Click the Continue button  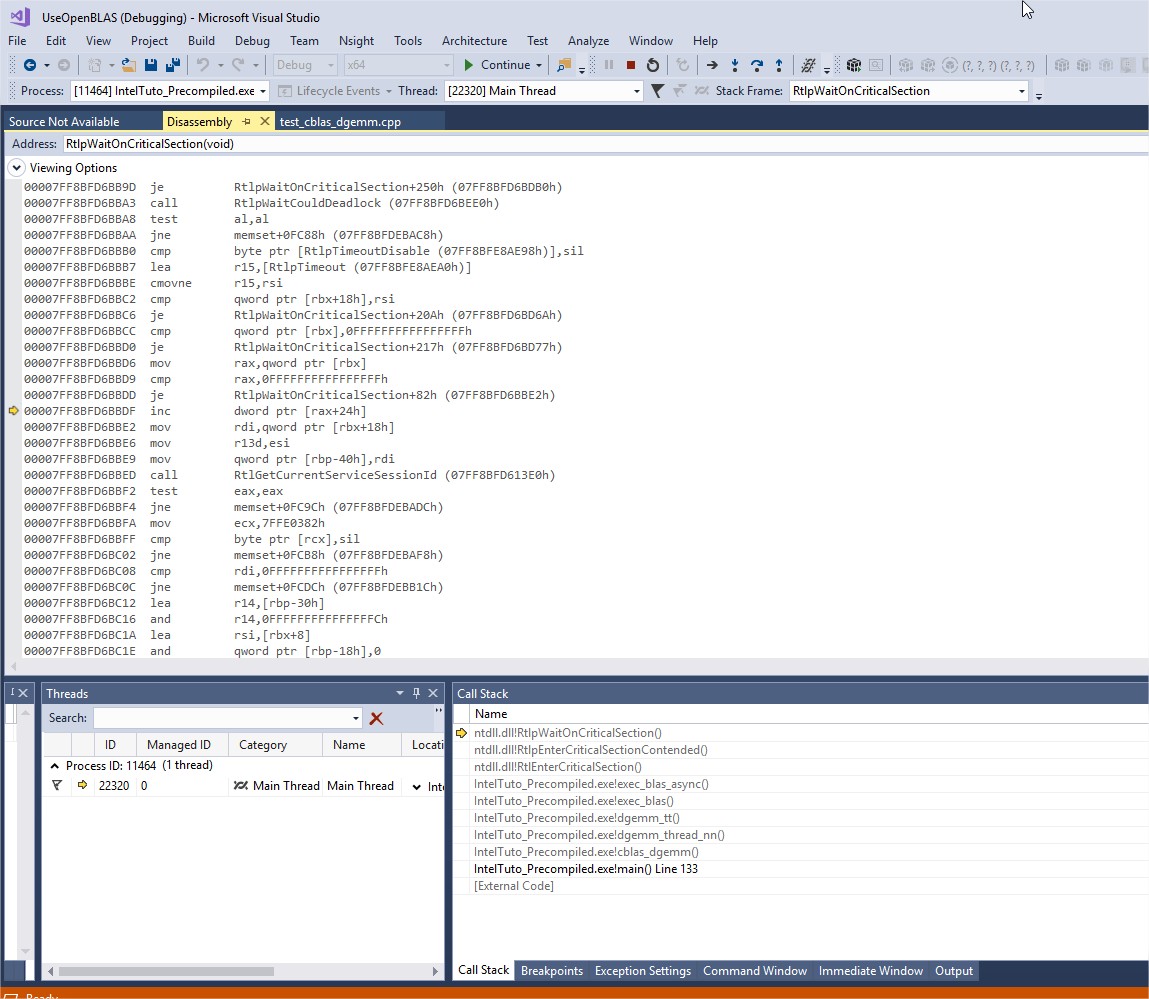click(497, 65)
